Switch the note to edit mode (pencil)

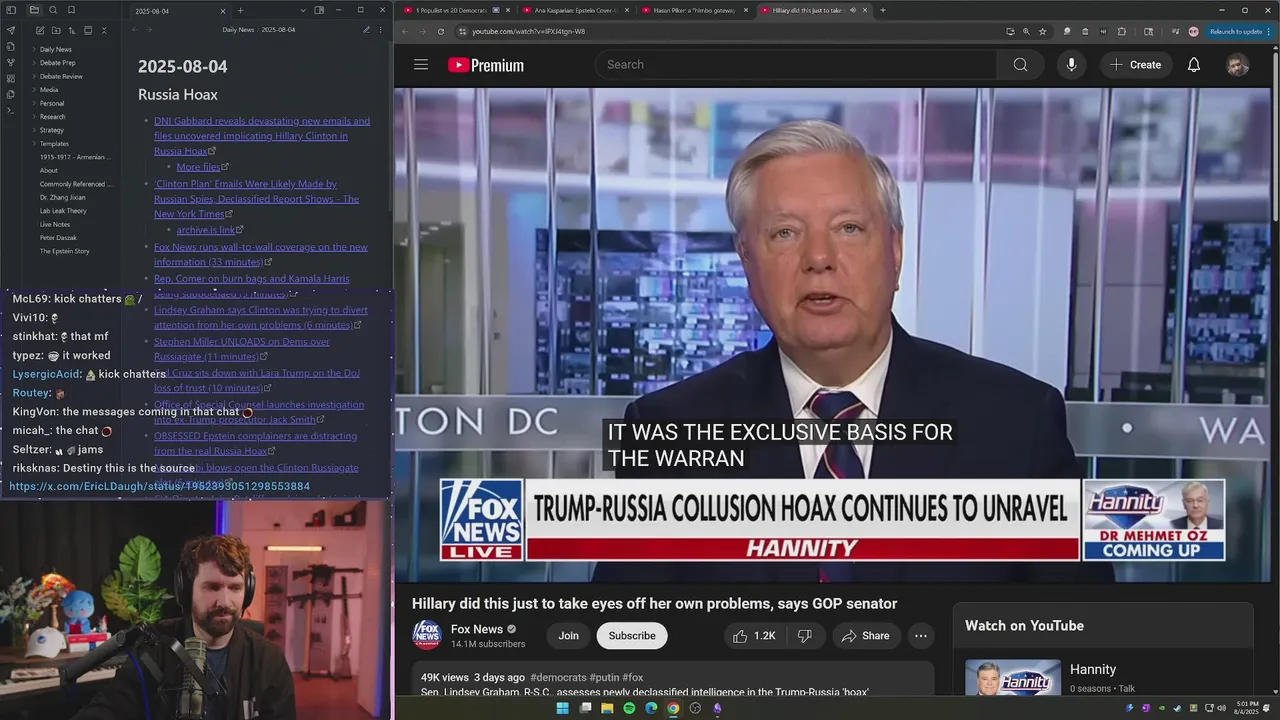[x=366, y=30]
